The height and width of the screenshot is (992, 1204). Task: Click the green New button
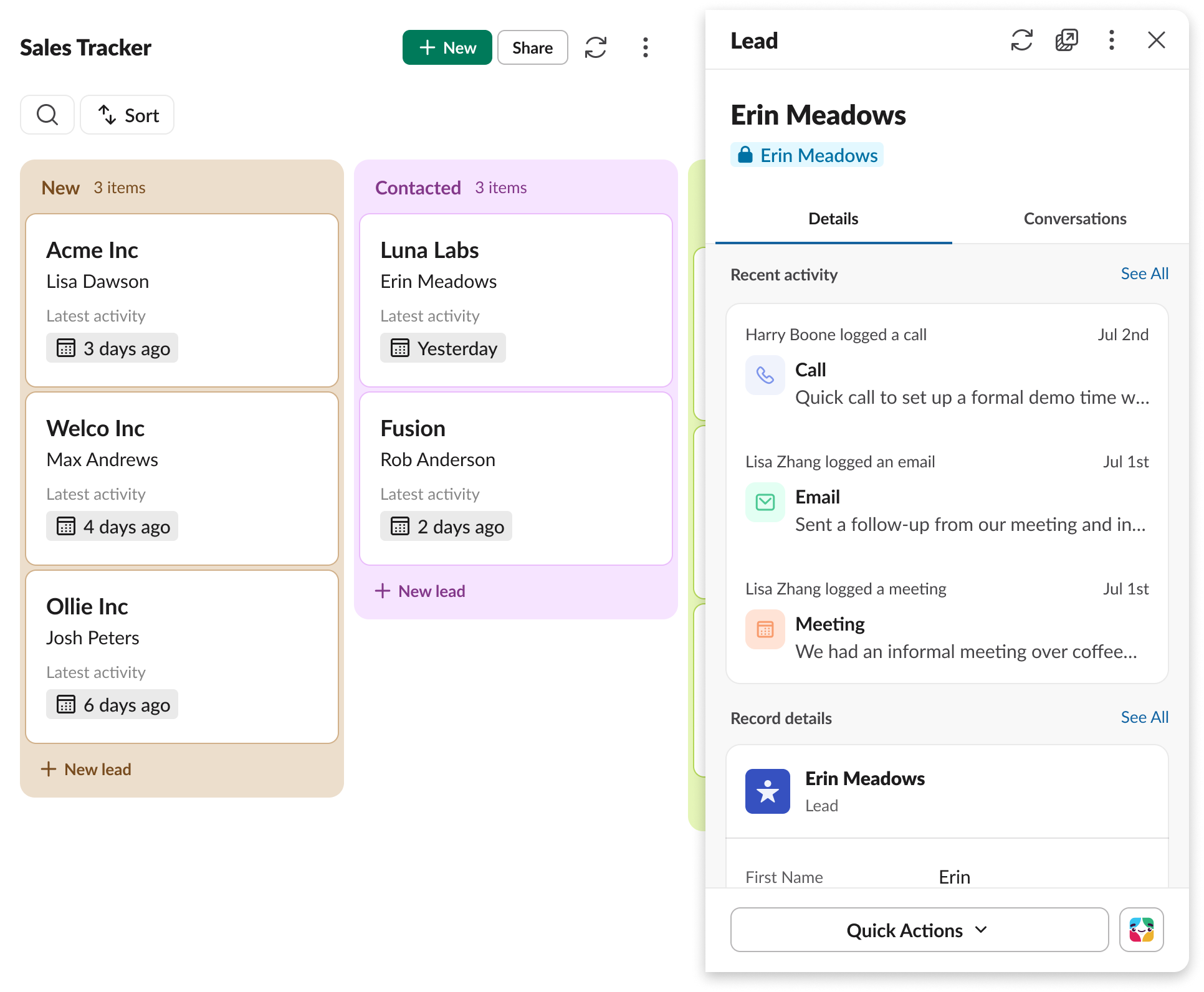coord(447,47)
